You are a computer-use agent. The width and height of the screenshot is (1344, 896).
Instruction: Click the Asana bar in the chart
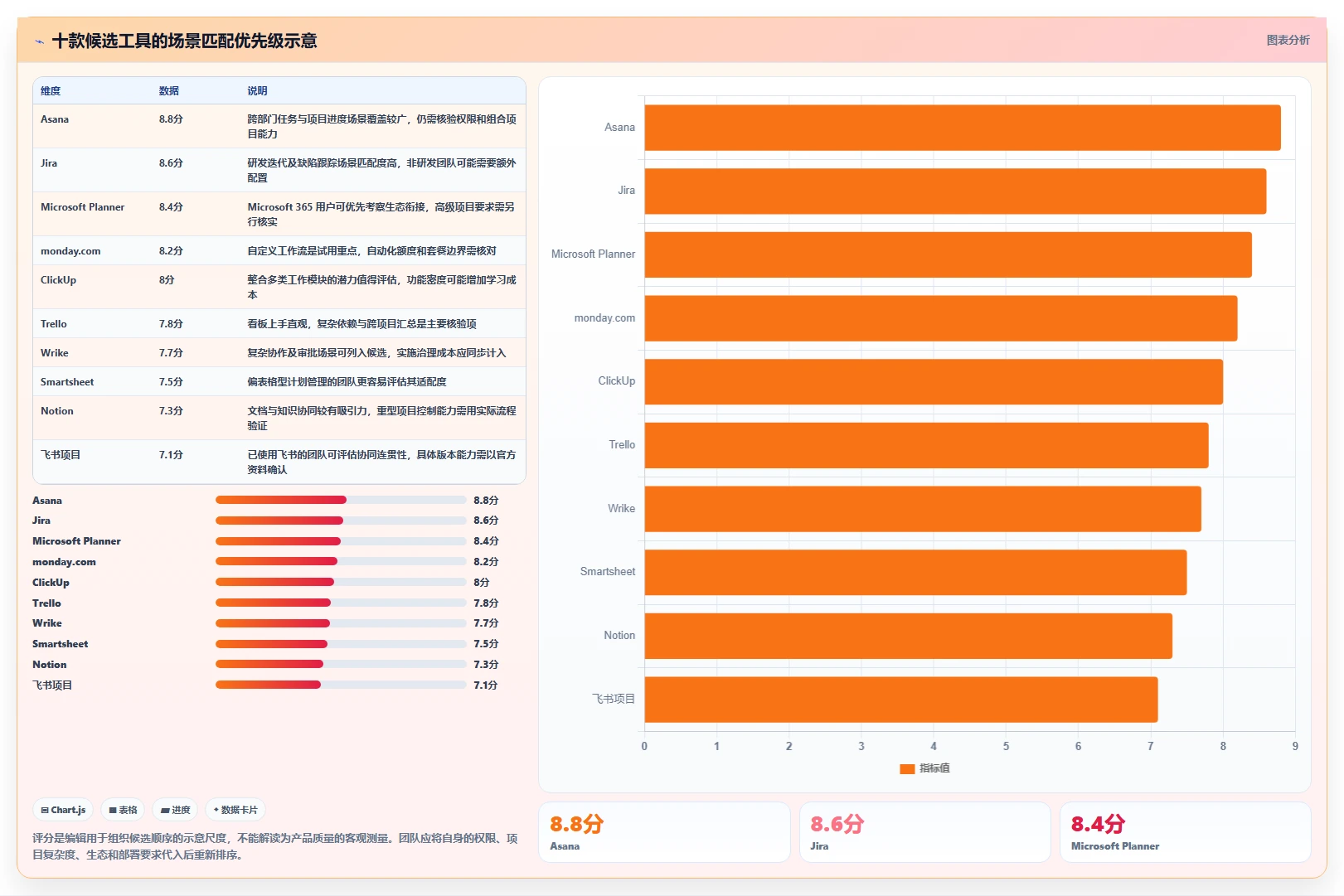[963, 128]
